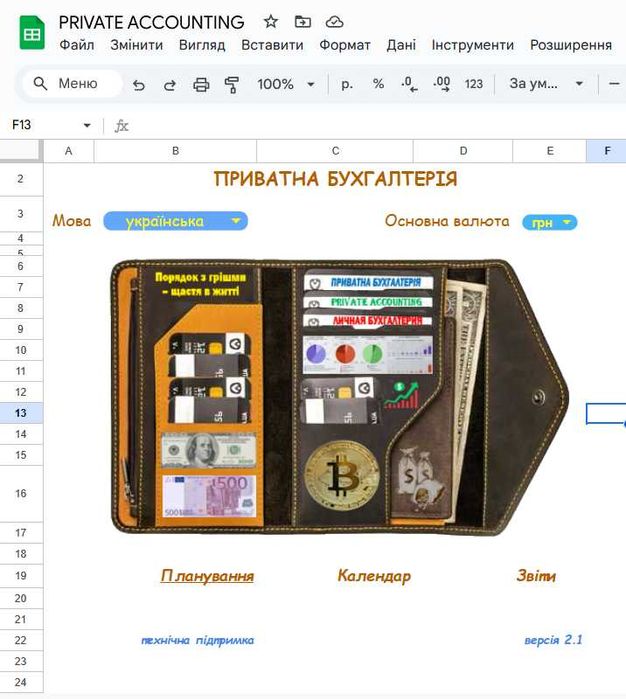Open the Вигляд menu
Image resolution: width=626 pixels, height=699 pixels.
pyautogui.click(x=202, y=45)
